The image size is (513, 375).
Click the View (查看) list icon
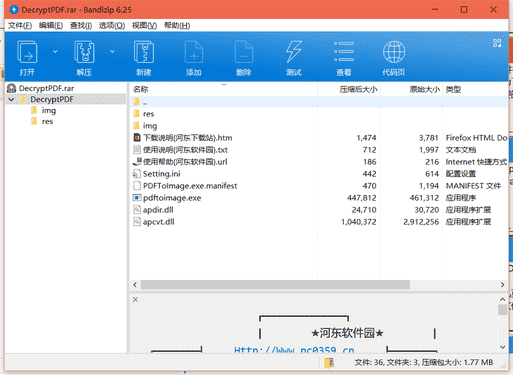[344, 52]
